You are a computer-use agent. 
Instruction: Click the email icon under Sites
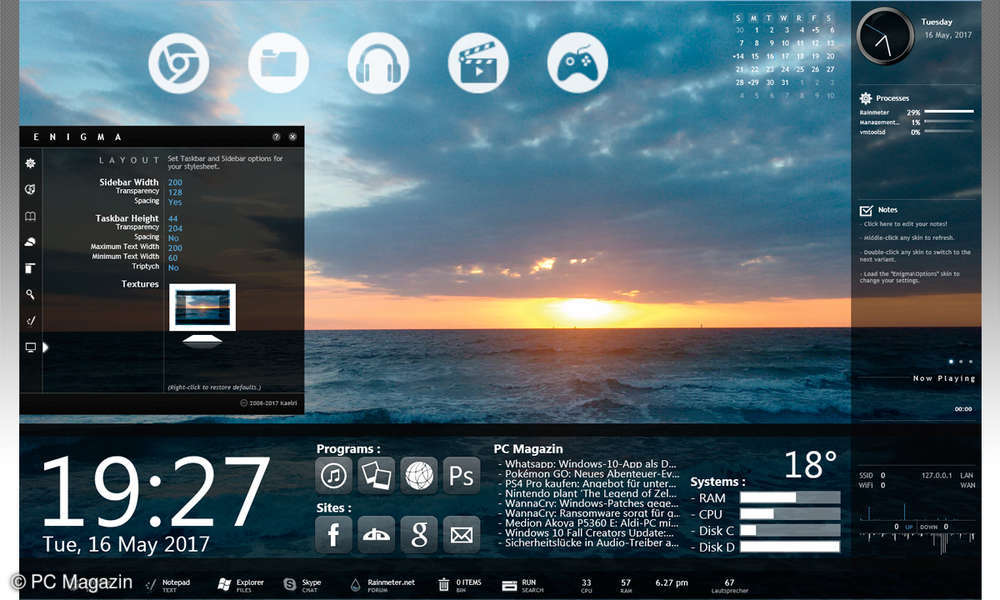click(x=462, y=535)
